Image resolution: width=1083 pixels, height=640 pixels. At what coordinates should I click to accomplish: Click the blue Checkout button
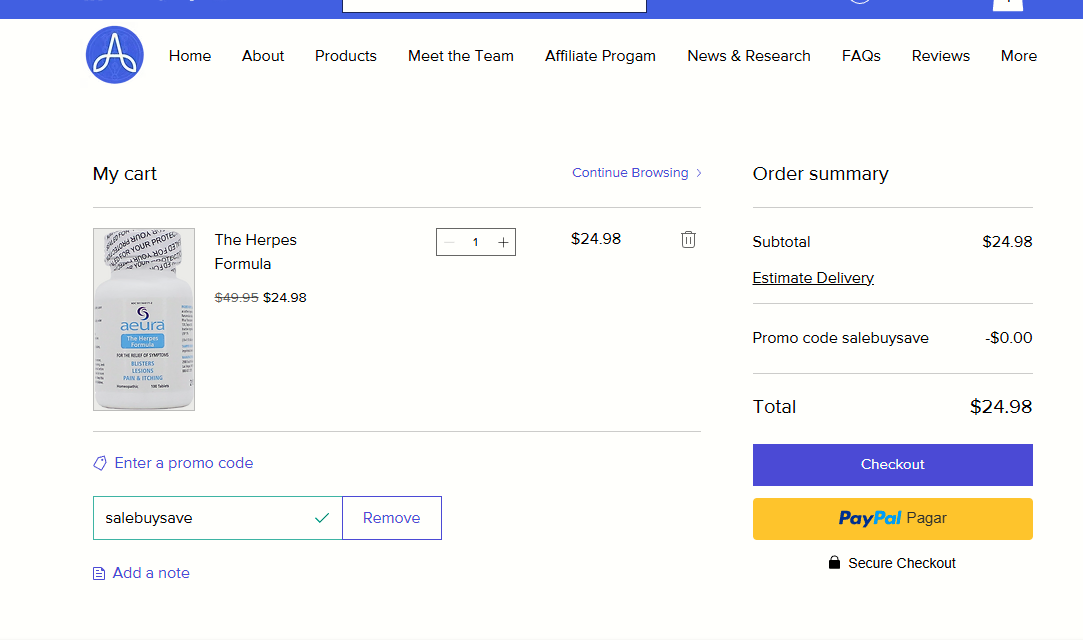click(x=892, y=465)
